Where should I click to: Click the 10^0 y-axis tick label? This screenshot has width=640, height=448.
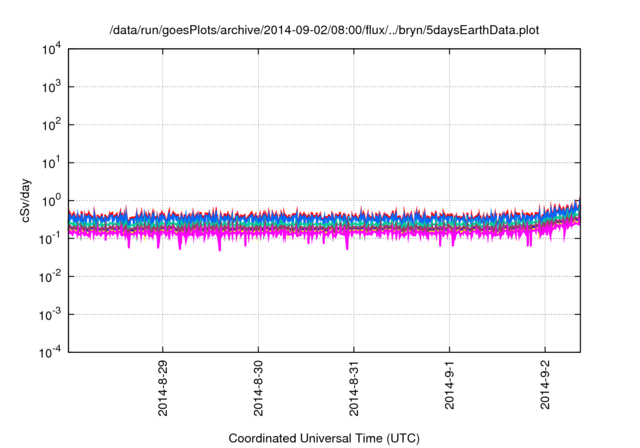(x=51, y=201)
